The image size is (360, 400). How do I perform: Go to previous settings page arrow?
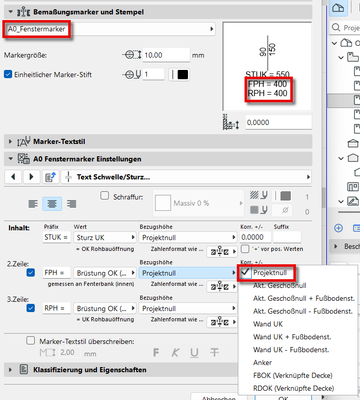click(x=13, y=177)
